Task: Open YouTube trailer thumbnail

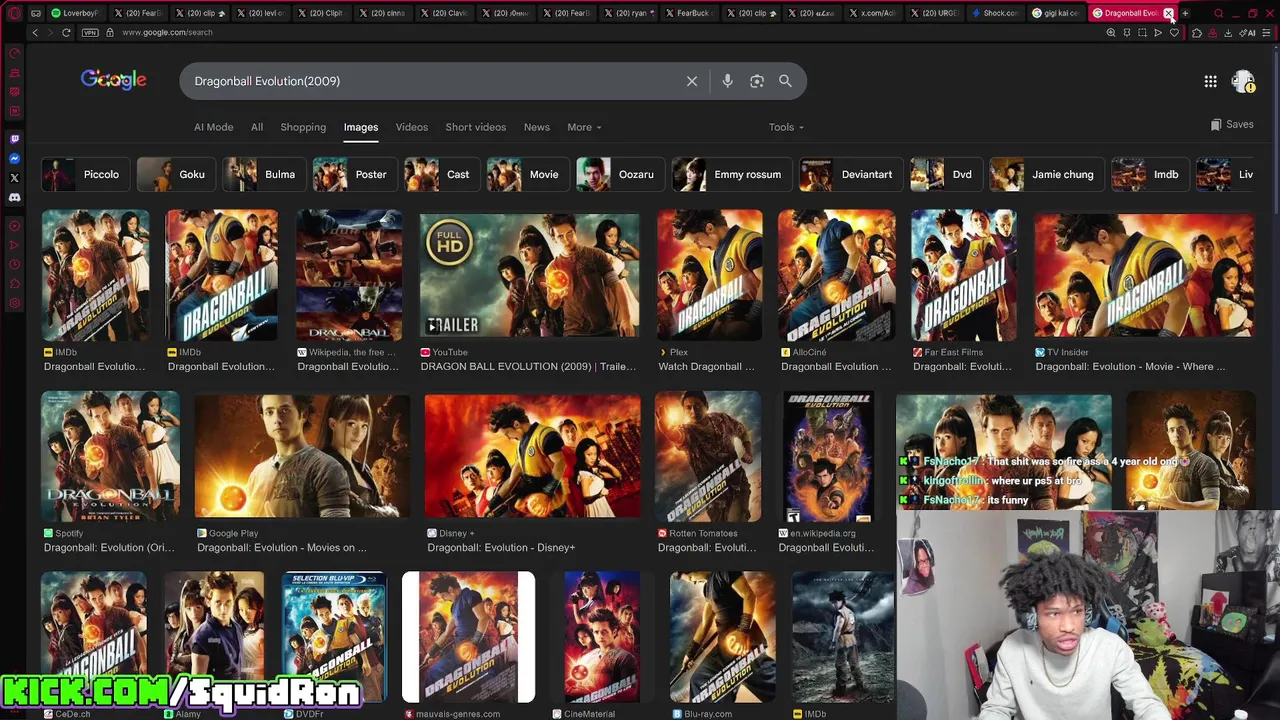Action: tap(529, 275)
